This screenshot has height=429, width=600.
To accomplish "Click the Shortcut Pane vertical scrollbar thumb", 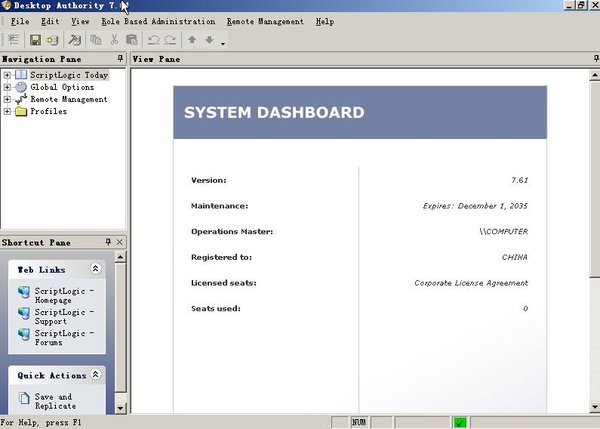I will [120, 327].
